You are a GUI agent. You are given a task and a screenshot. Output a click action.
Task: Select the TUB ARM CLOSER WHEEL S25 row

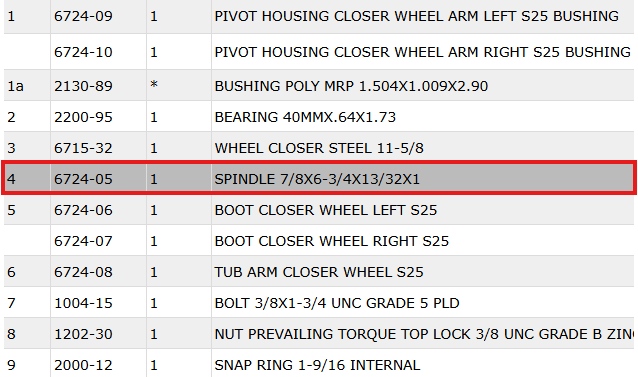click(x=319, y=272)
